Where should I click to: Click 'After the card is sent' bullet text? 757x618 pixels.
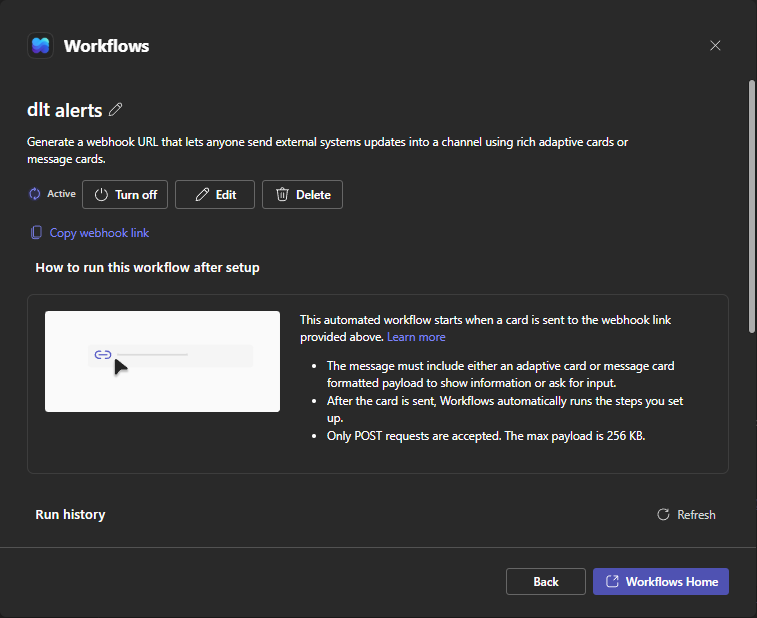point(505,409)
